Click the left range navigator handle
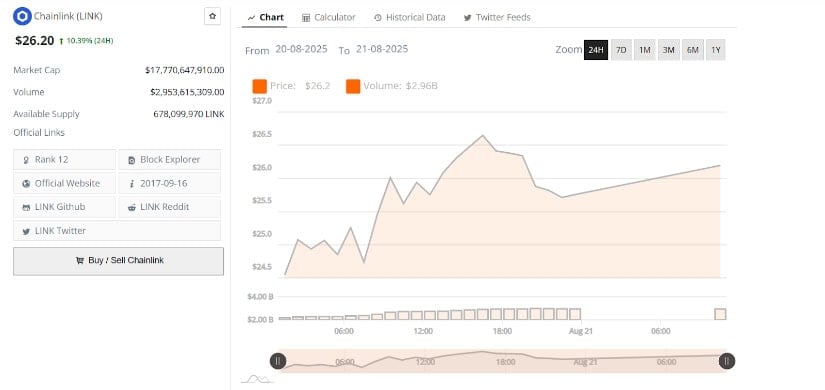The width and height of the screenshot is (825, 390). click(x=278, y=361)
